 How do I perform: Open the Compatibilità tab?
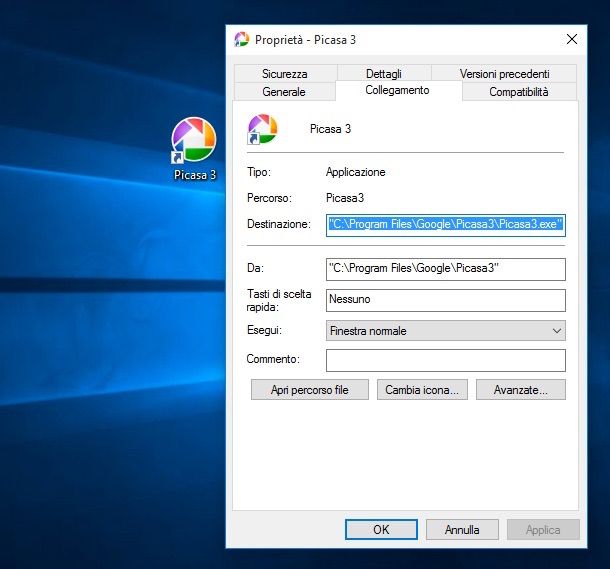coord(518,92)
